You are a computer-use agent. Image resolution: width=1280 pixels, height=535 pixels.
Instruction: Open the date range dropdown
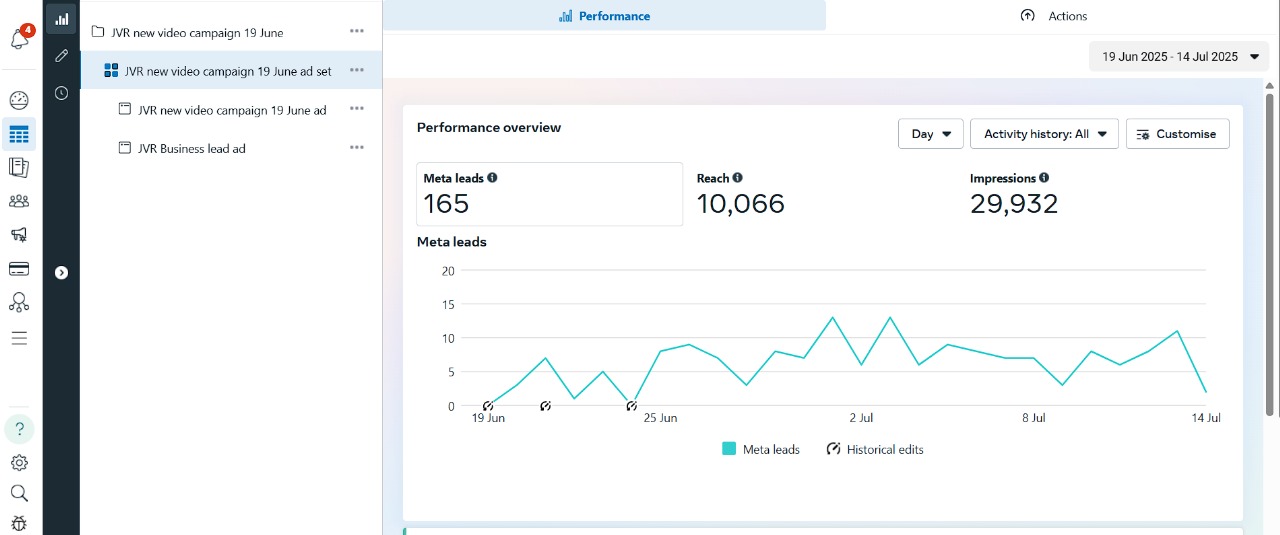pyautogui.click(x=1179, y=57)
